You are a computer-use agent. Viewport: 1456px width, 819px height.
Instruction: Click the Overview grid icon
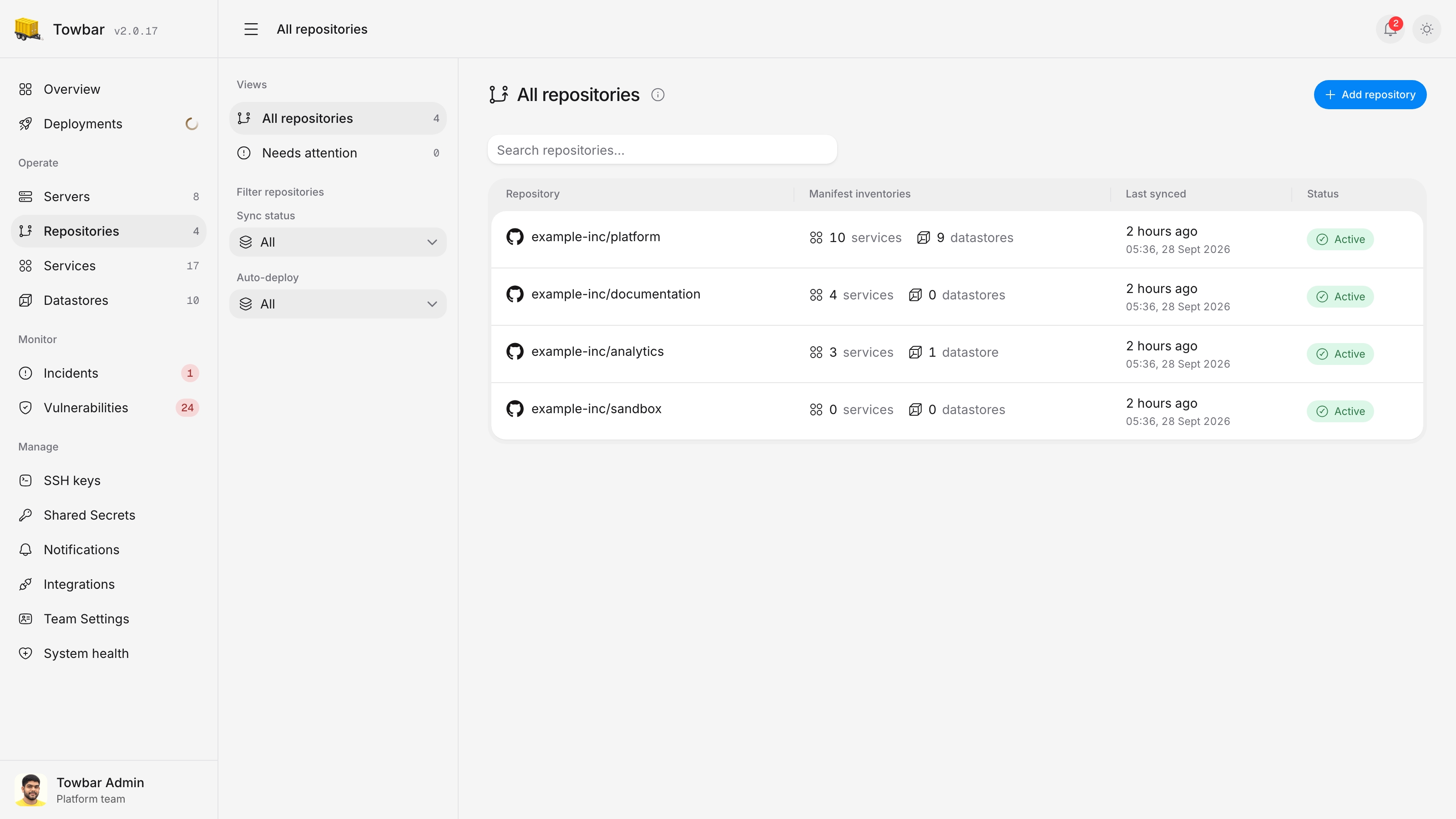tap(25, 89)
